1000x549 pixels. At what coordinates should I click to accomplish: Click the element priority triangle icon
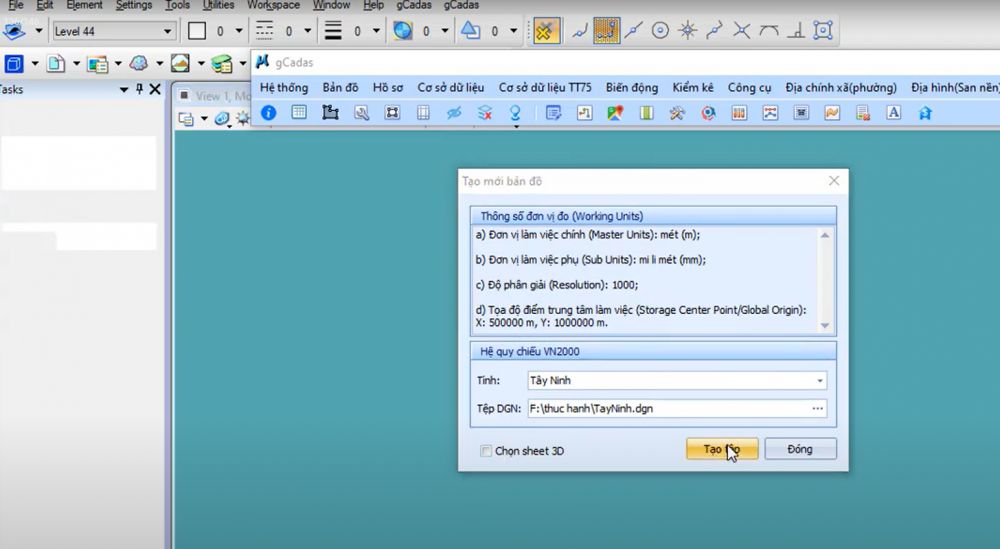[471, 30]
